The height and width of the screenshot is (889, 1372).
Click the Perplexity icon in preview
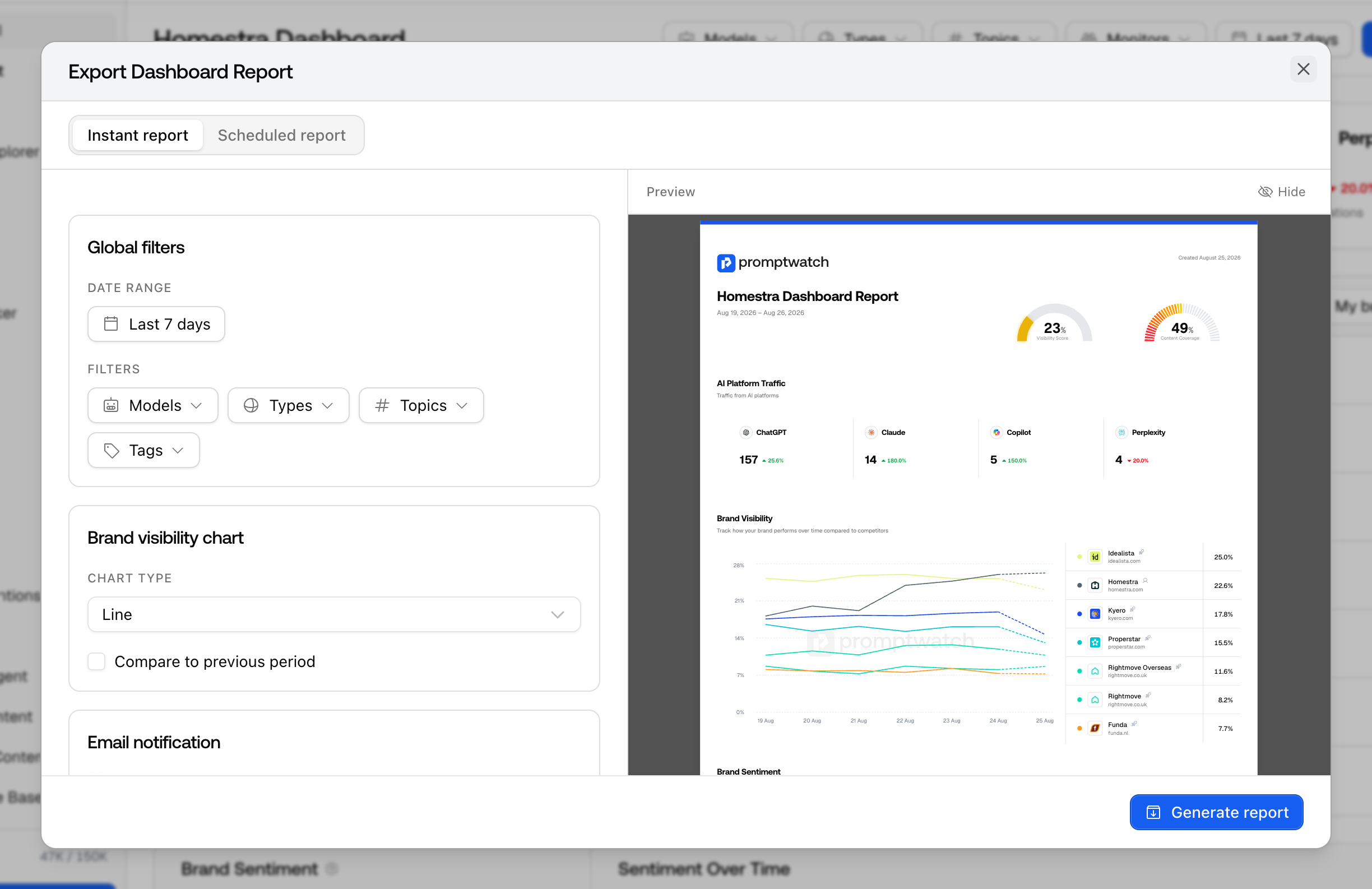point(1121,432)
